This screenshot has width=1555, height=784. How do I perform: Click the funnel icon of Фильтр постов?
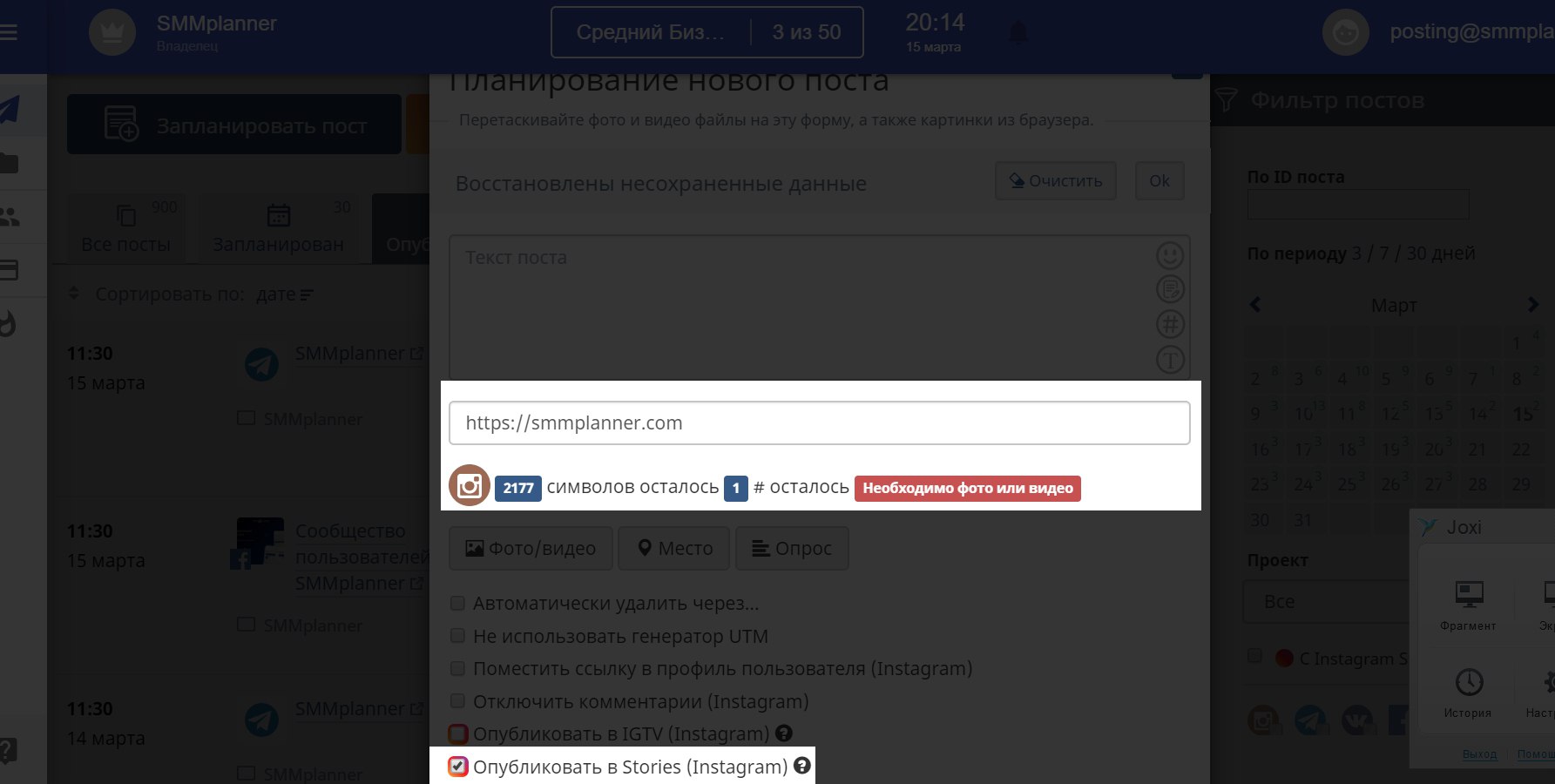point(1227,100)
